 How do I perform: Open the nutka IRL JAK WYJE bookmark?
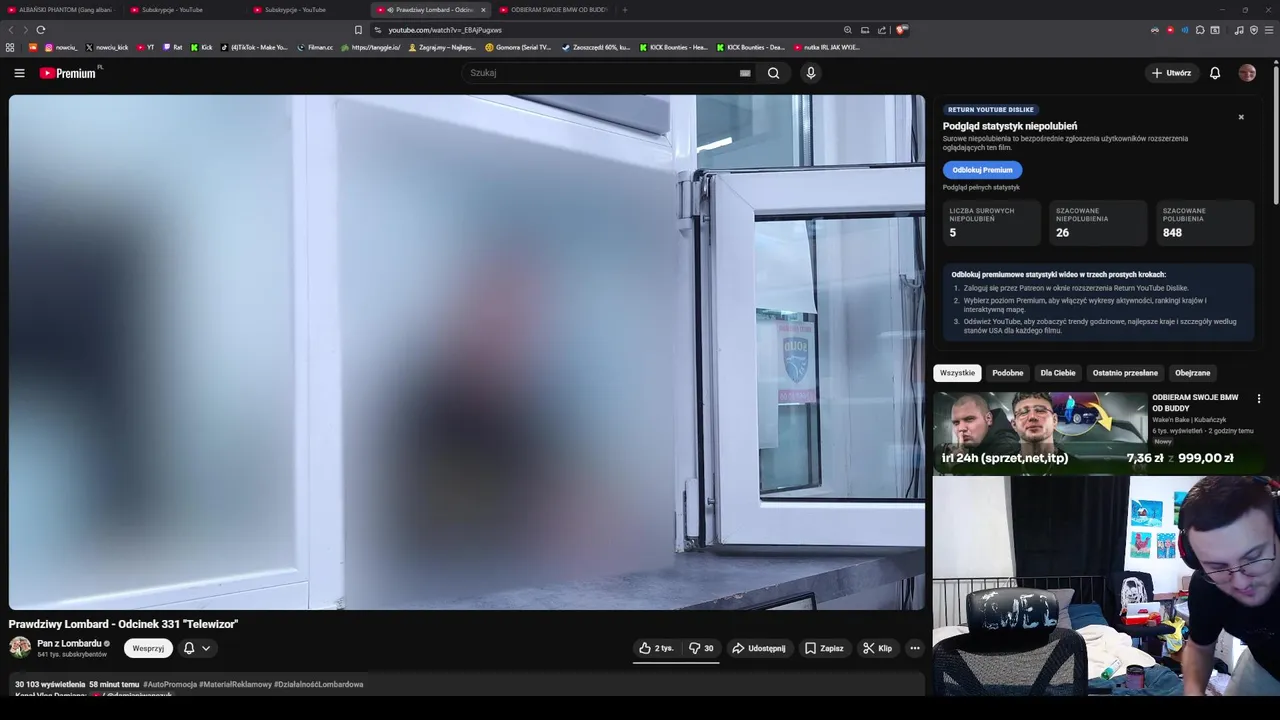click(827, 47)
